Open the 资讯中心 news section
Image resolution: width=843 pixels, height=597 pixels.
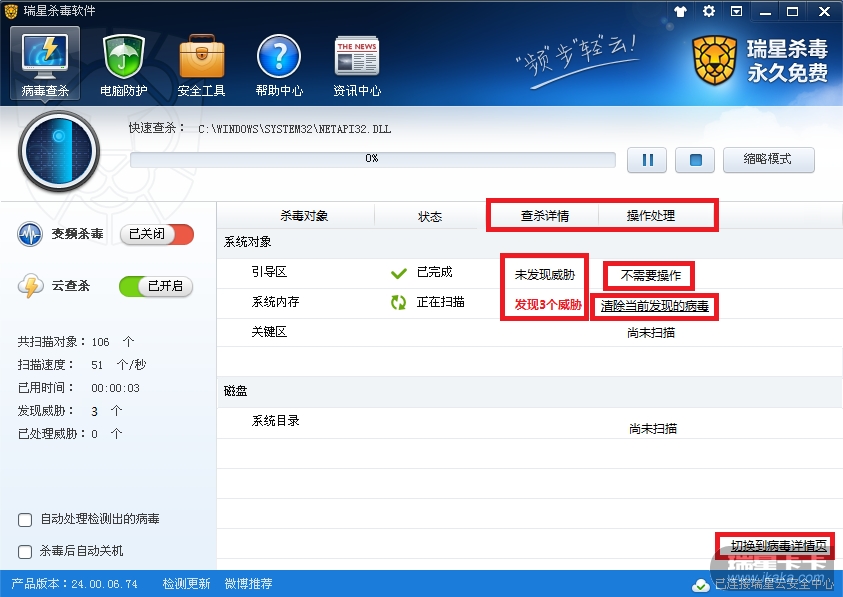pyautogui.click(x=357, y=65)
